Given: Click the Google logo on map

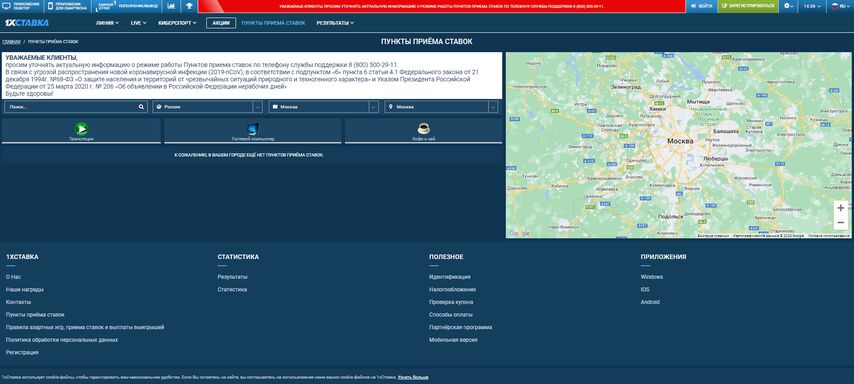Looking at the screenshot, I should [x=519, y=233].
